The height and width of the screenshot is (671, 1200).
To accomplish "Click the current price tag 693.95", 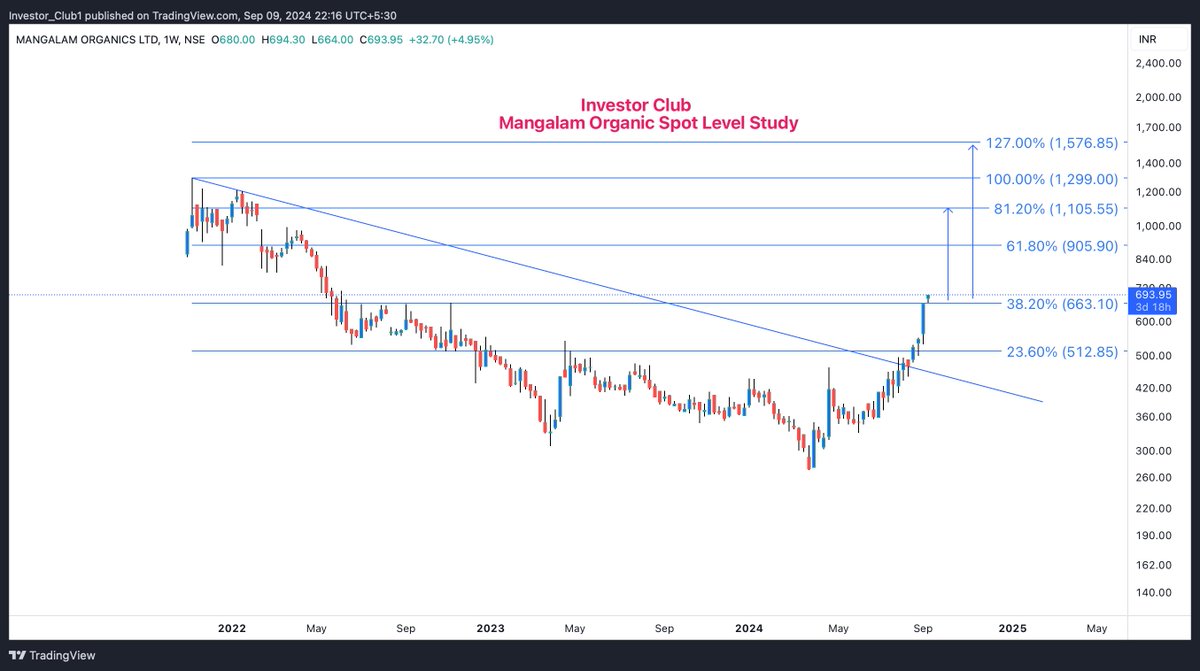I will click(x=1153, y=296).
